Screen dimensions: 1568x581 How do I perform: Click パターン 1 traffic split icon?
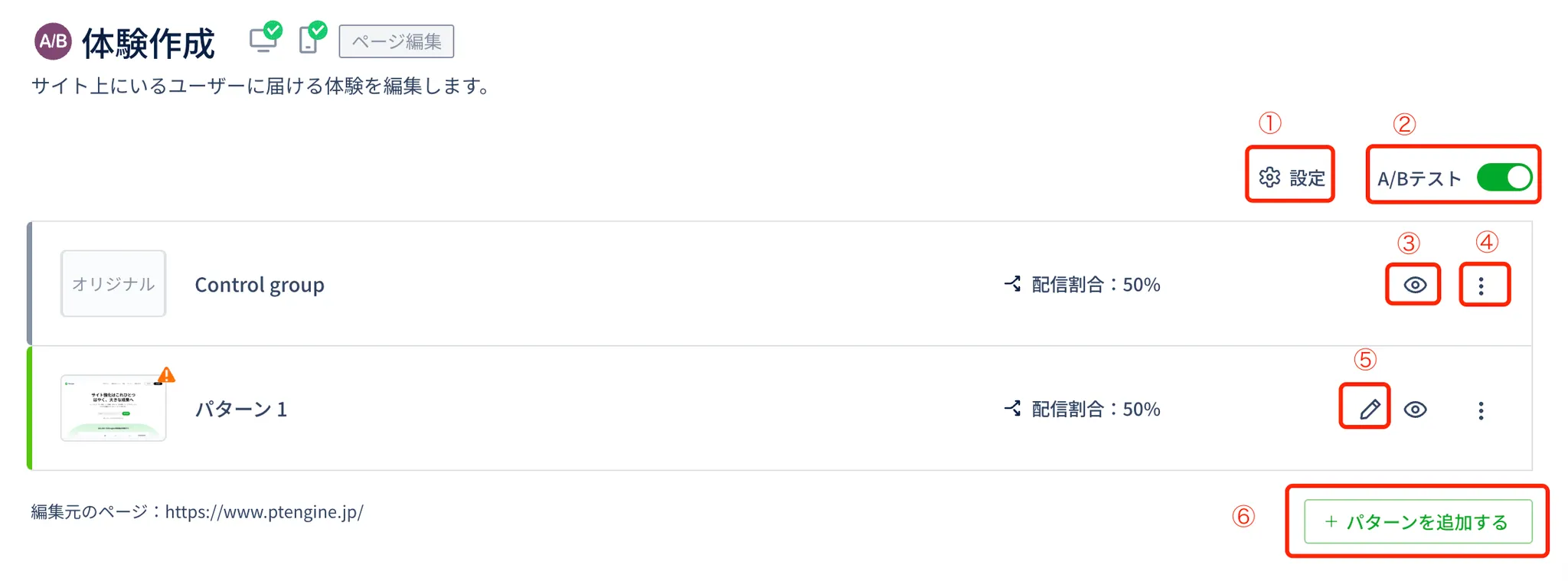pos(1012,409)
